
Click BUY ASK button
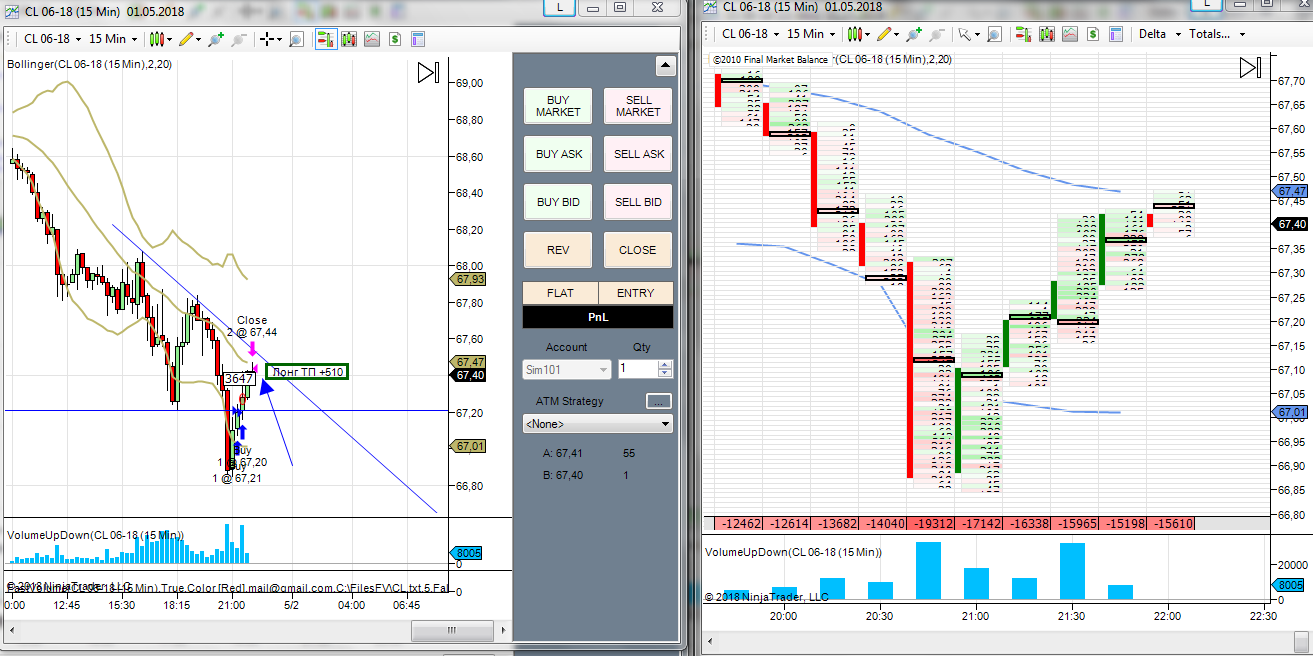click(557, 154)
